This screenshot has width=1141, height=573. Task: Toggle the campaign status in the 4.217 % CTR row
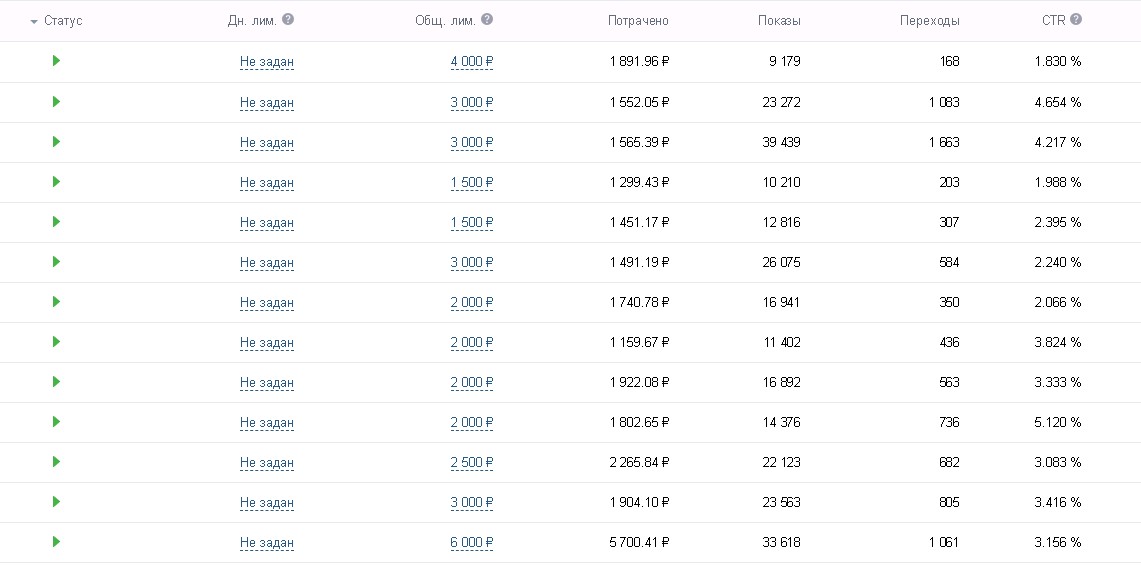pos(56,141)
